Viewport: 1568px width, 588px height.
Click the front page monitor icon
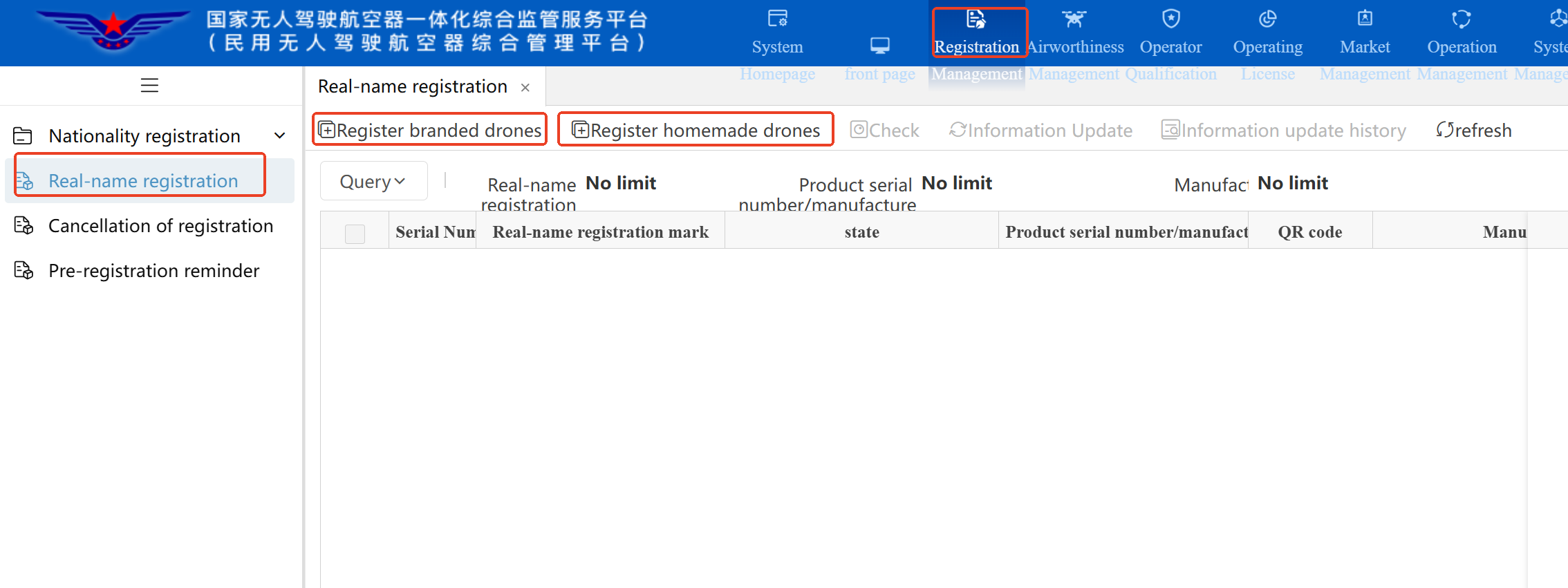(880, 46)
